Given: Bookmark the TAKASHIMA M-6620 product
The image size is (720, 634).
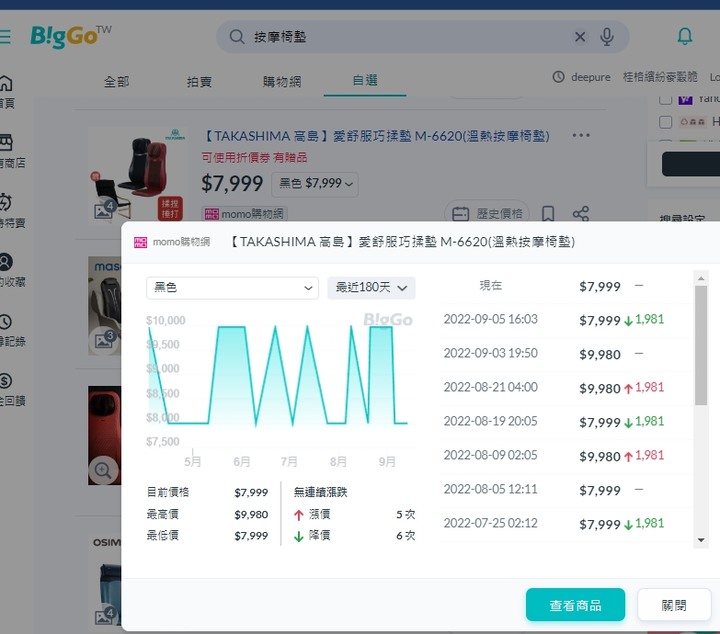Looking at the screenshot, I should click(x=548, y=213).
